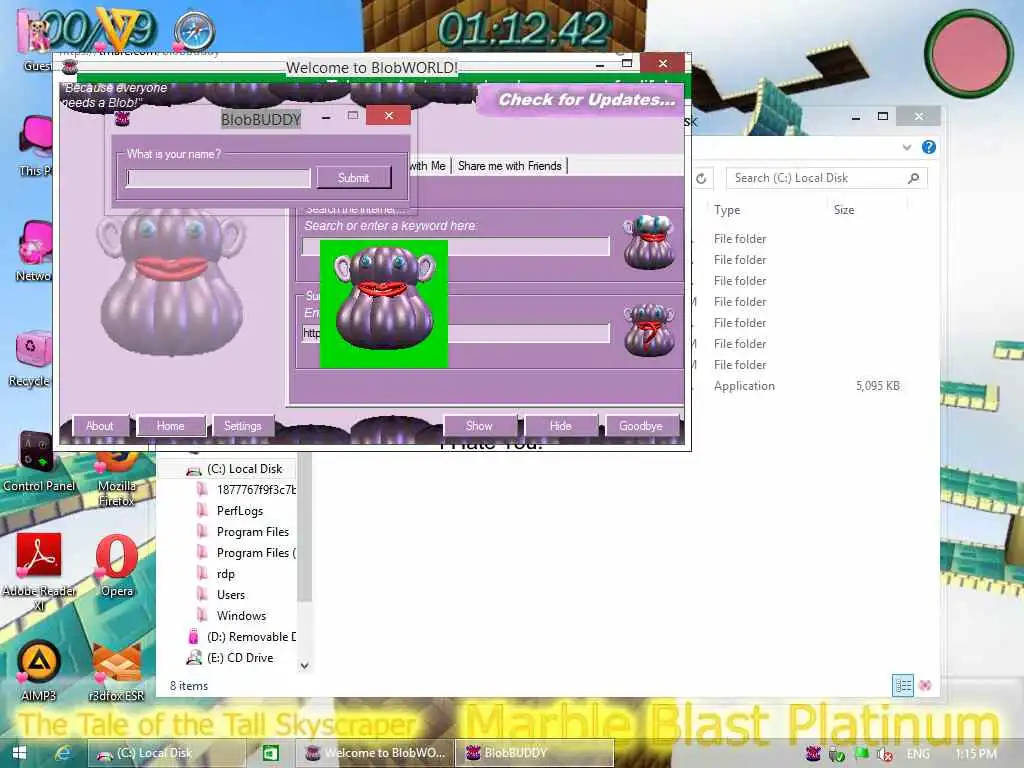Open BlobWORLD Settings
The width and height of the screenshot is (1024, 768).
(x=243, y=426)
